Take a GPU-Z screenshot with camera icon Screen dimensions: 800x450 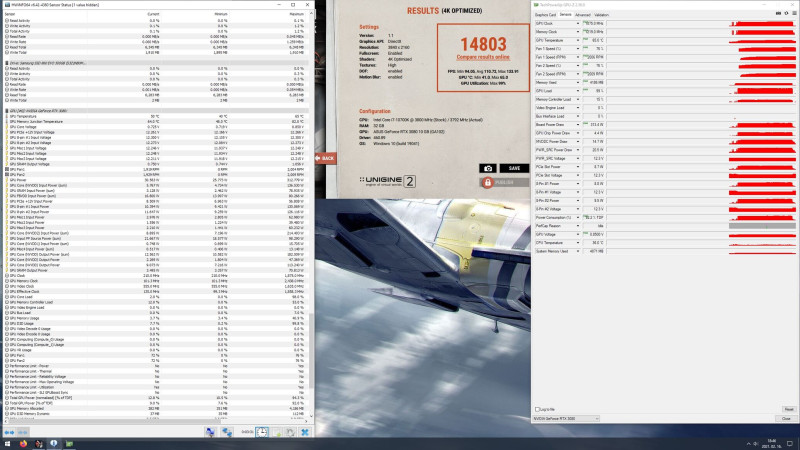pyautogui.click(x=778, y=14)
